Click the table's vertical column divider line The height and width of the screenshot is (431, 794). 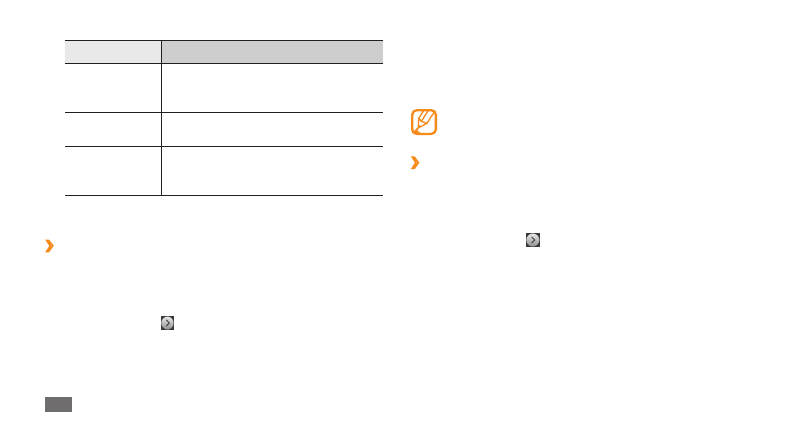point(161,128)
